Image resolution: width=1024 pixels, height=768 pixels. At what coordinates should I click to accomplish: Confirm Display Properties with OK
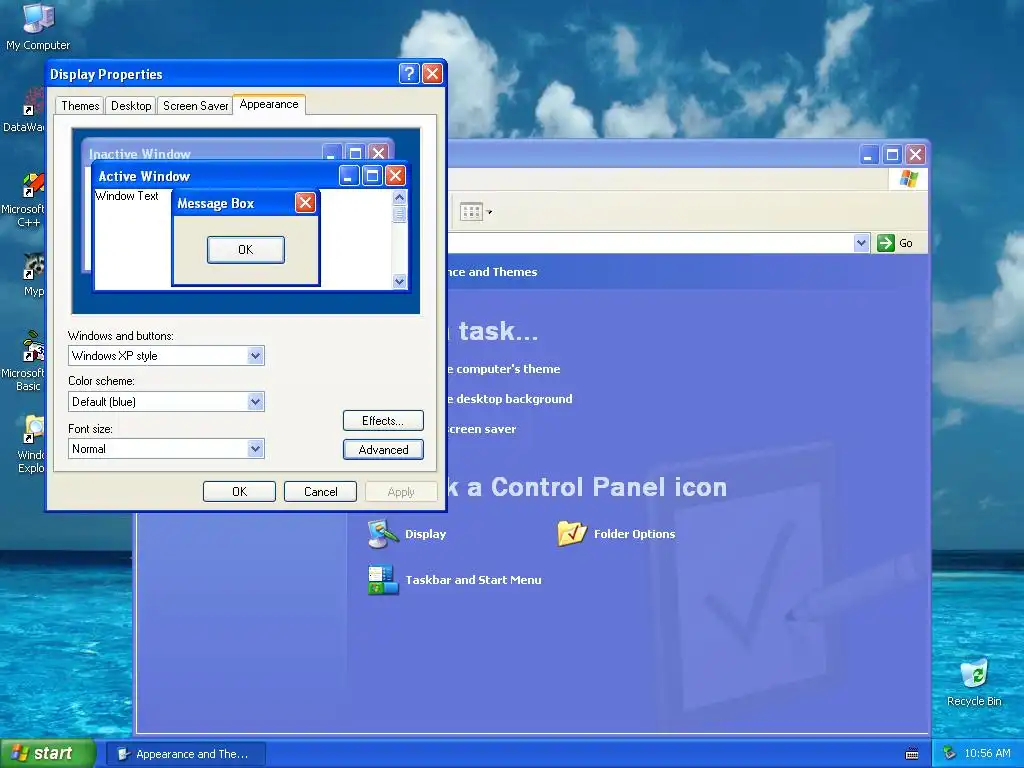point(239,492)
